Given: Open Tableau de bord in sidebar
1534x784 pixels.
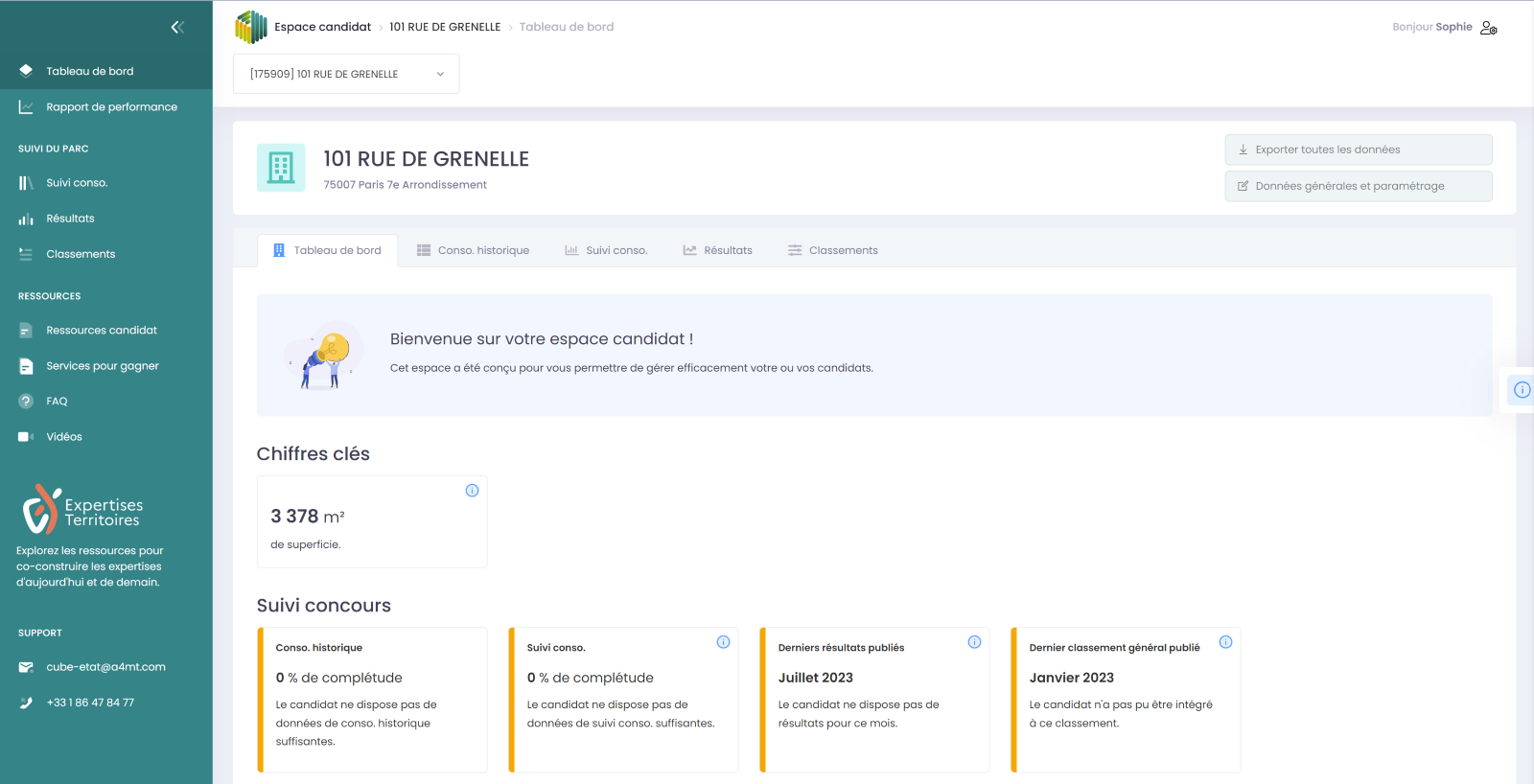Looking at the screenshot, I should coord(106,71).
